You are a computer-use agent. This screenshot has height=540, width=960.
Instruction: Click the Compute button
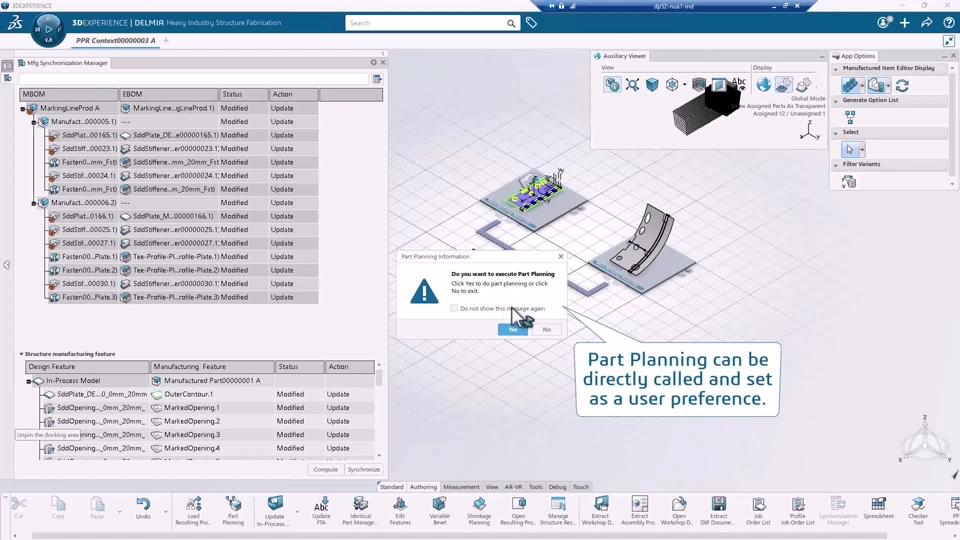(325, 470)
